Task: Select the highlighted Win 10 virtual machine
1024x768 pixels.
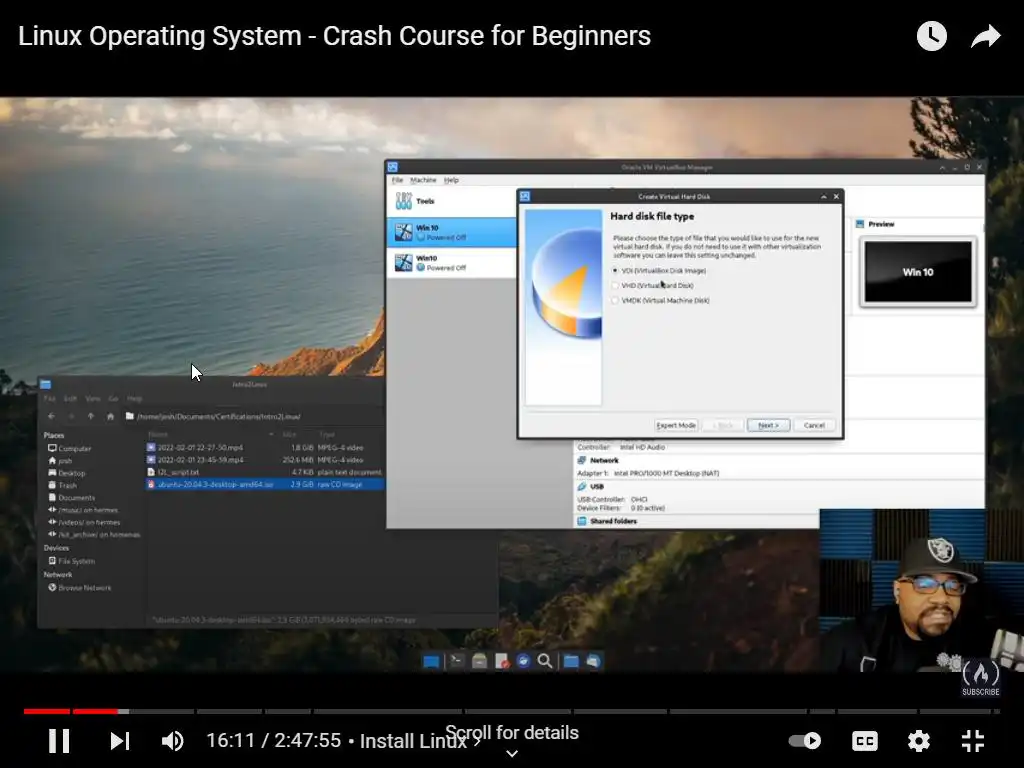Action: pos(452,232)
